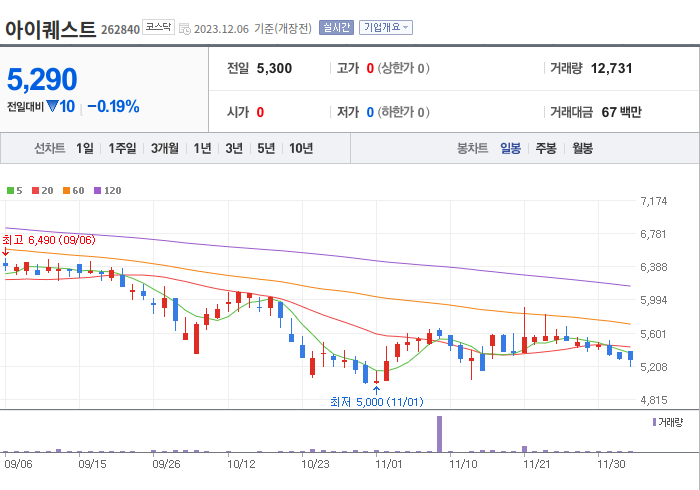Click the 4,815 price axis label
This screenshot has width=700, height=490.
click(654, 400)
